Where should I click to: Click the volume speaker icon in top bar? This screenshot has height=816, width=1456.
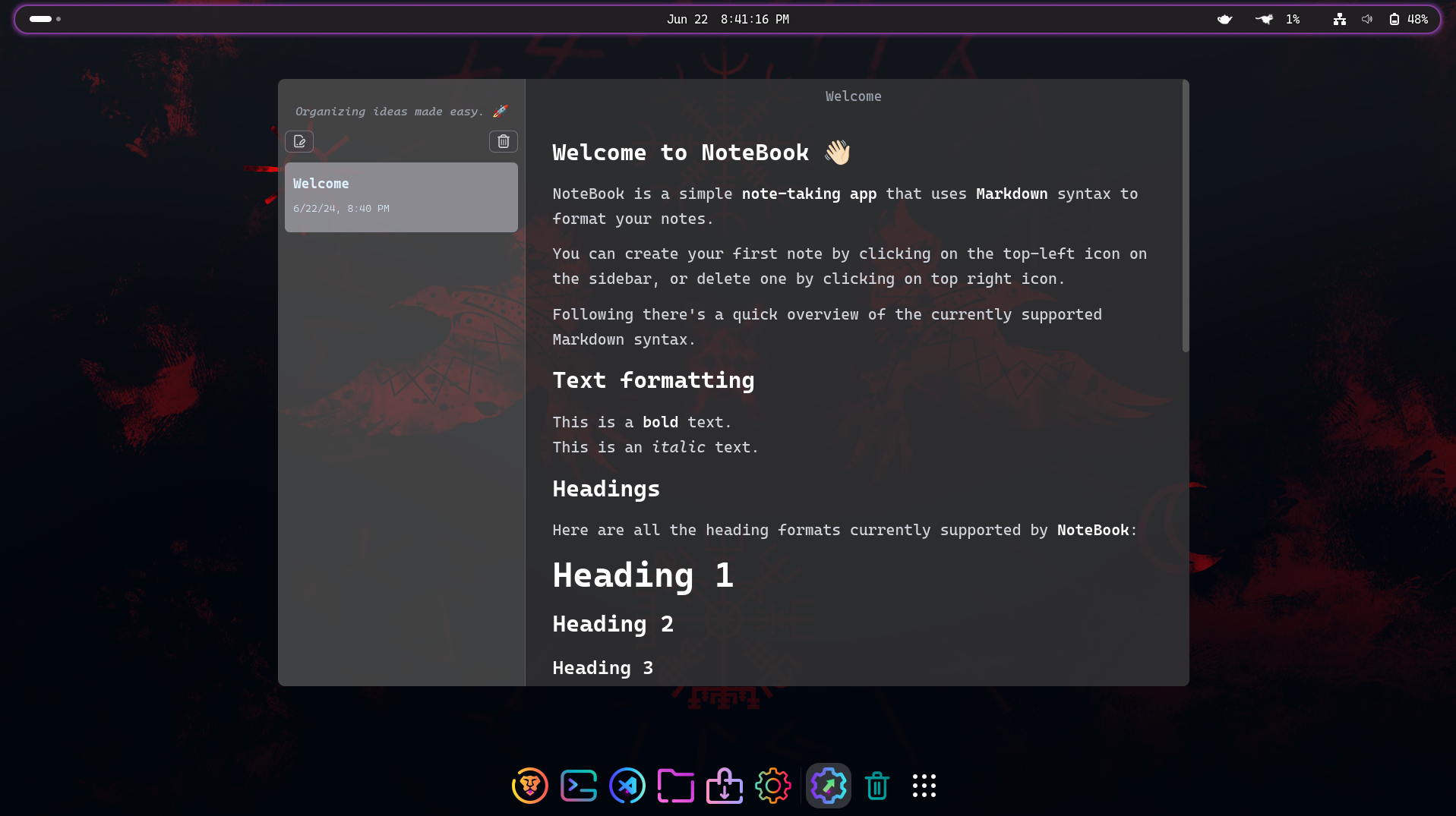click(x=1367, y=19)
